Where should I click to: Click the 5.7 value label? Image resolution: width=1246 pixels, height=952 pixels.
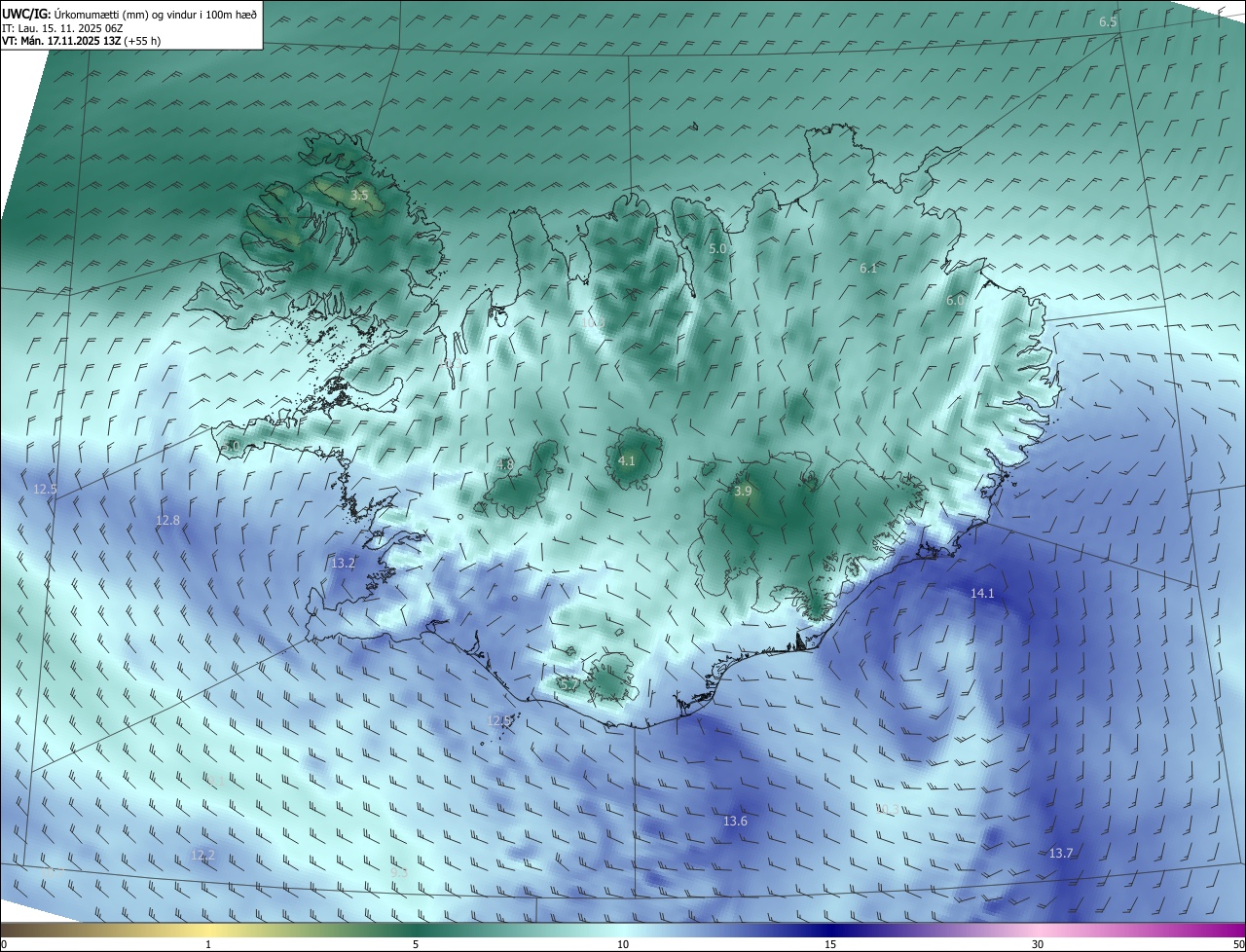click(x=568, y=684)
